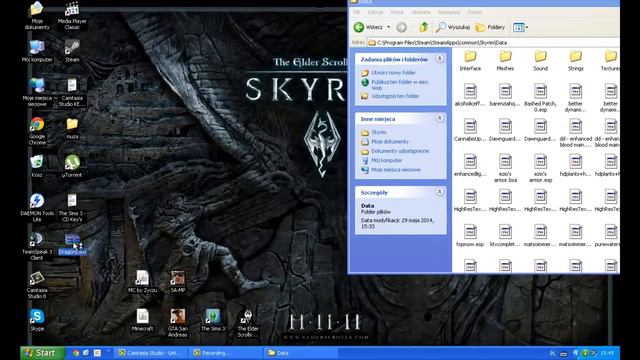Collapse the Szczegóły panel

coord(440,191)
